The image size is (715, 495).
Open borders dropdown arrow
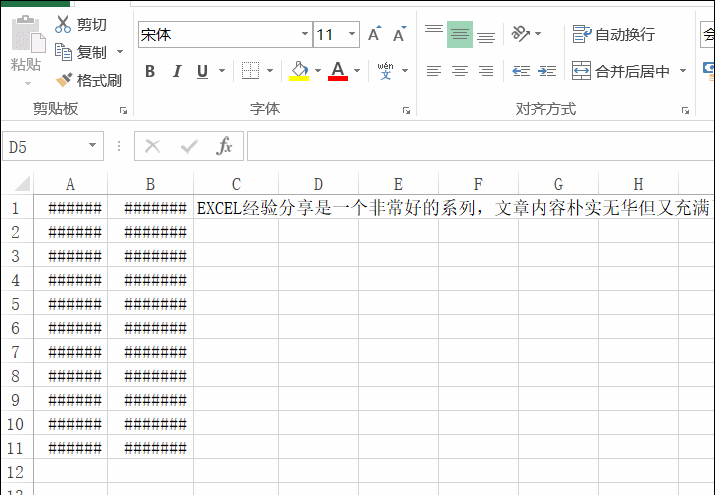(270, 71)
